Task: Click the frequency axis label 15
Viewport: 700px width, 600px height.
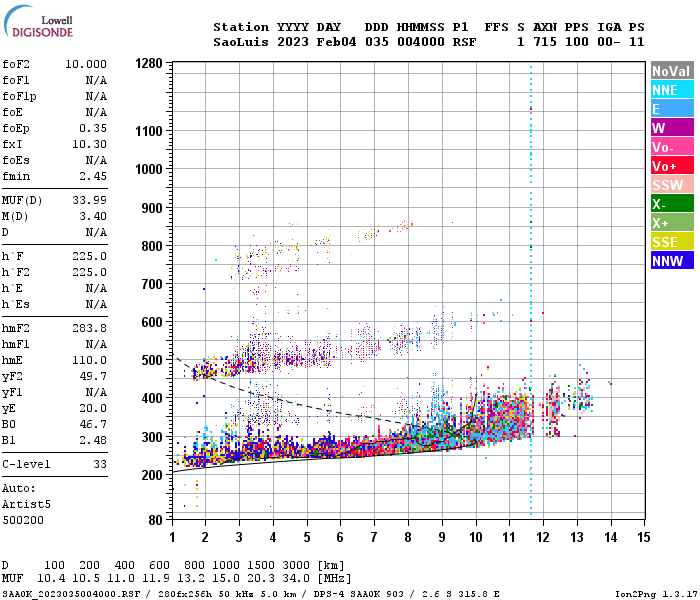Action: click(x=644, y=537)
